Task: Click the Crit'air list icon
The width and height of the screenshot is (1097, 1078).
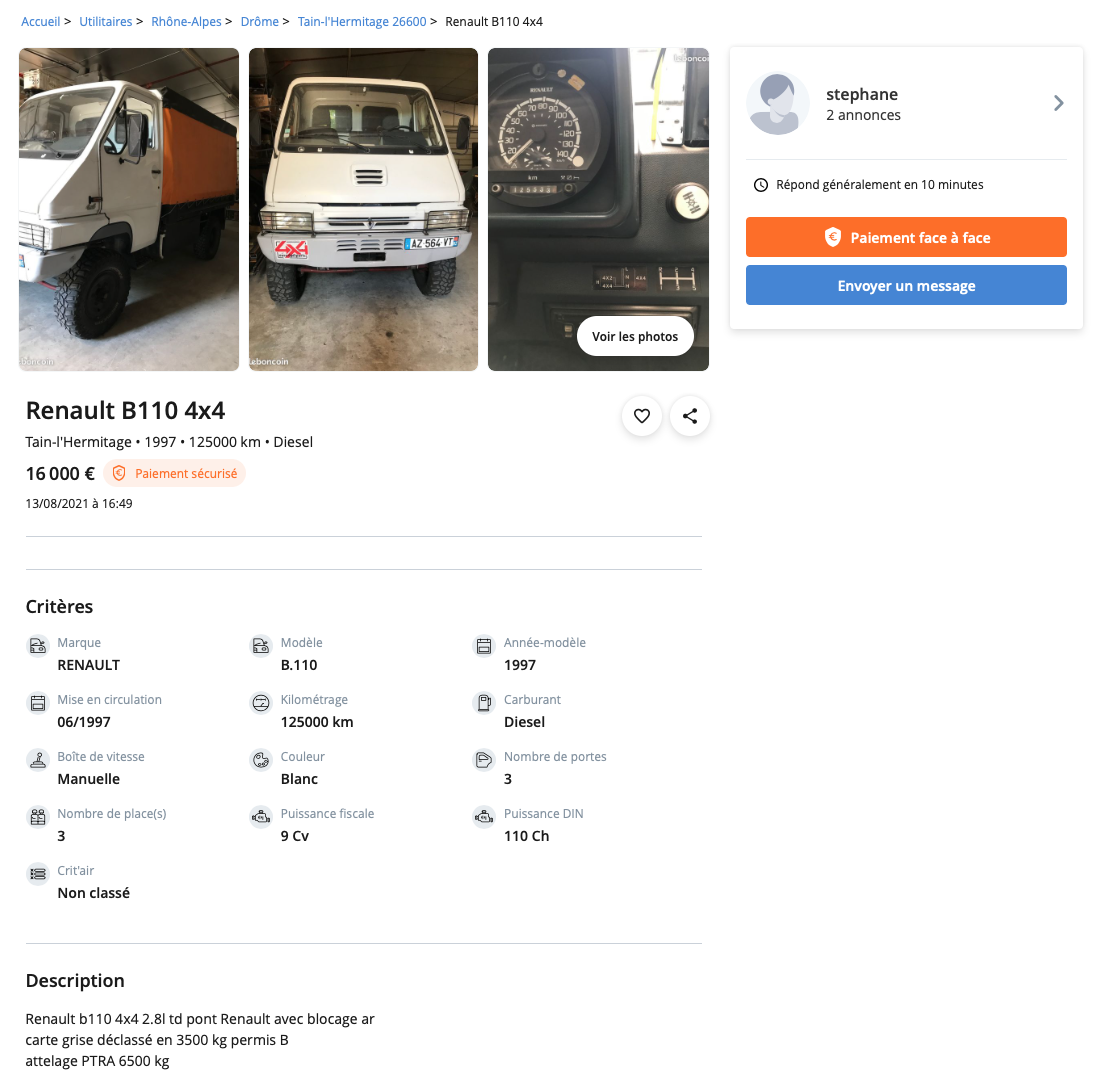Action: click(x=38, y=874)
